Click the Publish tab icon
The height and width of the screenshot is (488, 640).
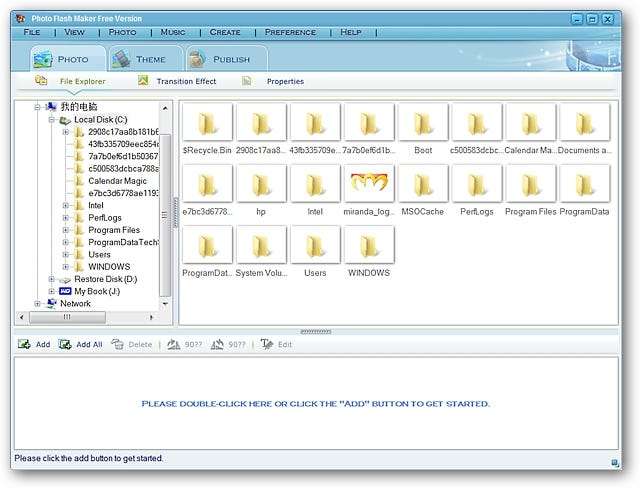[x=198, y=59]
